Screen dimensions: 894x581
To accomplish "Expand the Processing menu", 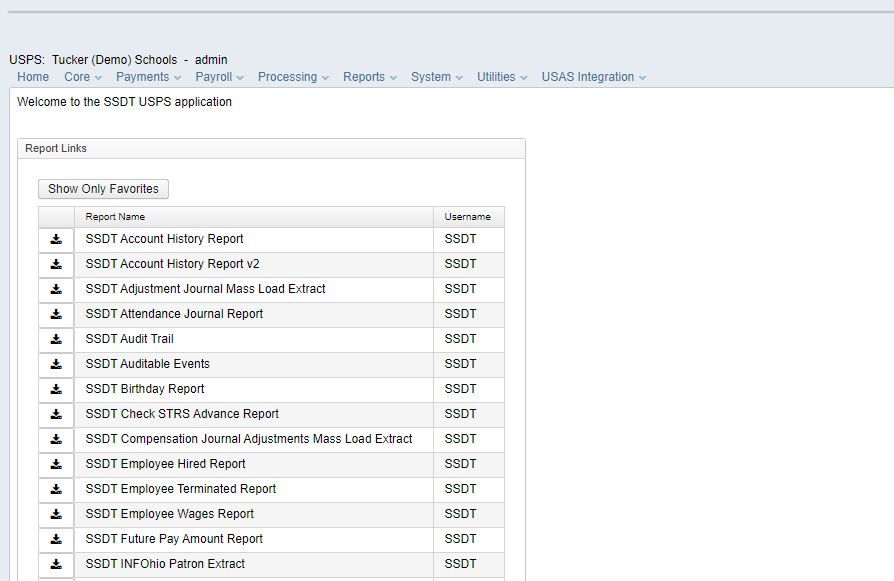I will (293, 77).
